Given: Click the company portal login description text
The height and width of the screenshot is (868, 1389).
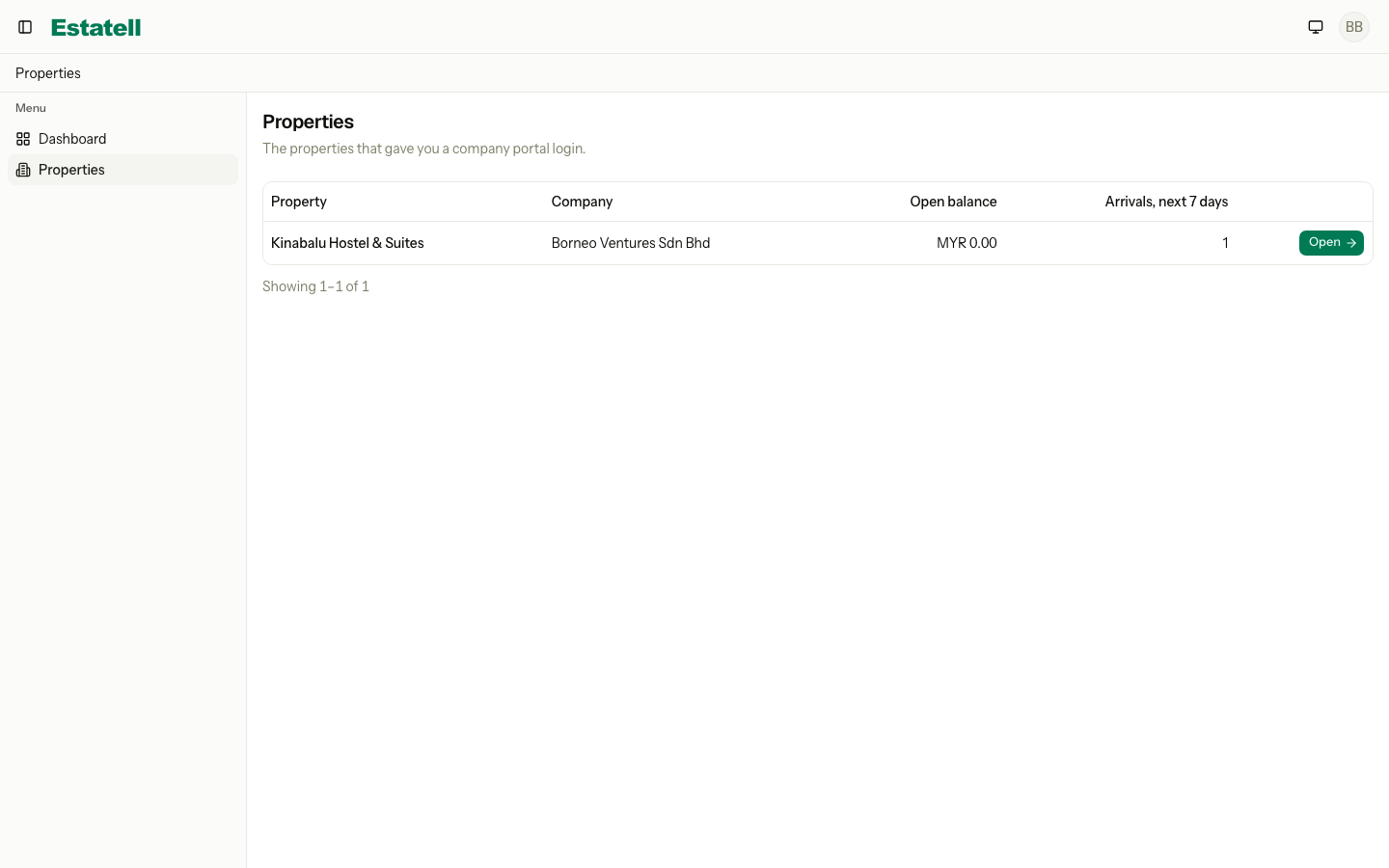Looking at the screenshot, I should [423, 149].
